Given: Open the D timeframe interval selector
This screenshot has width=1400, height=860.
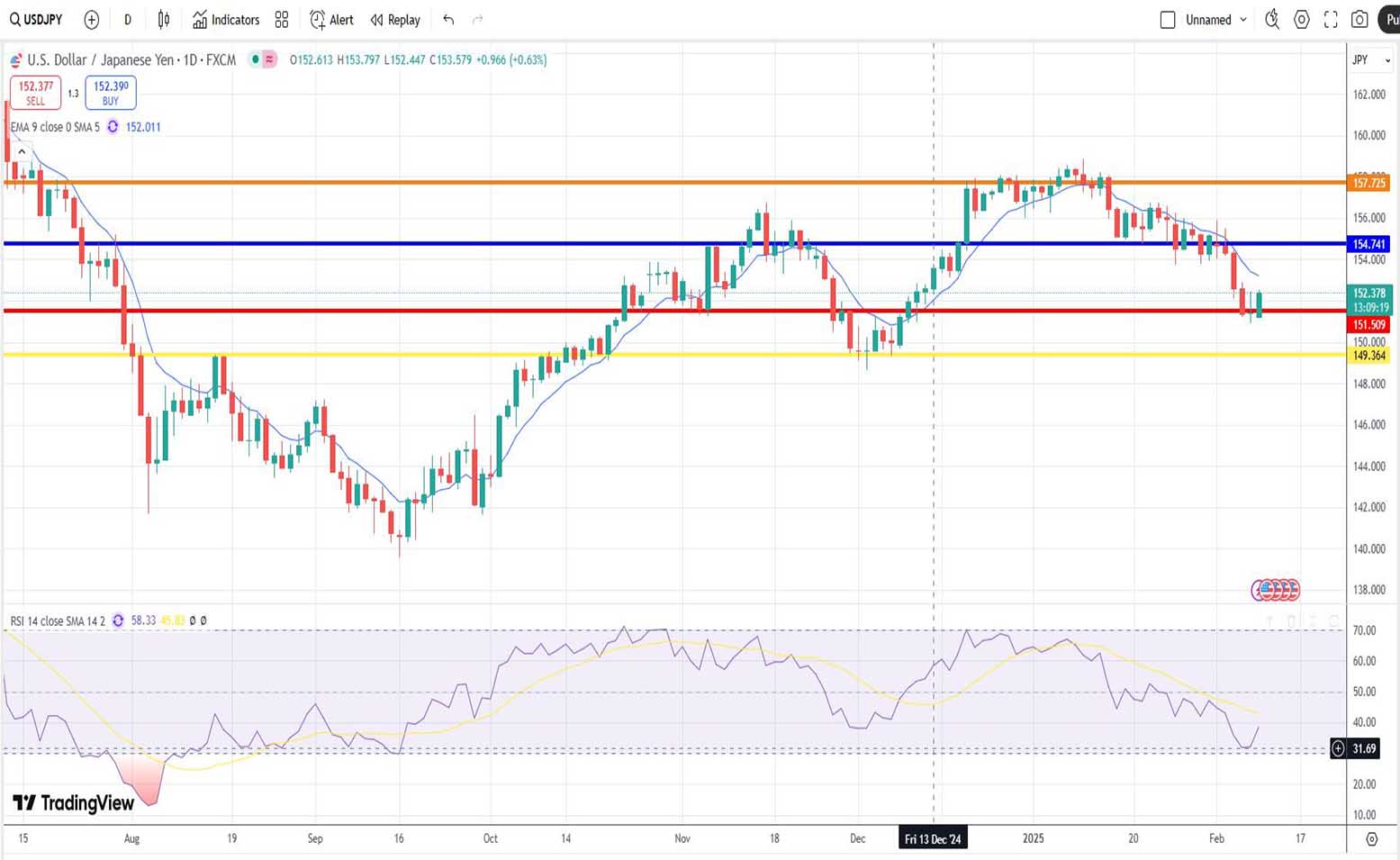Looking at the screenshot, I should (127, 19).
